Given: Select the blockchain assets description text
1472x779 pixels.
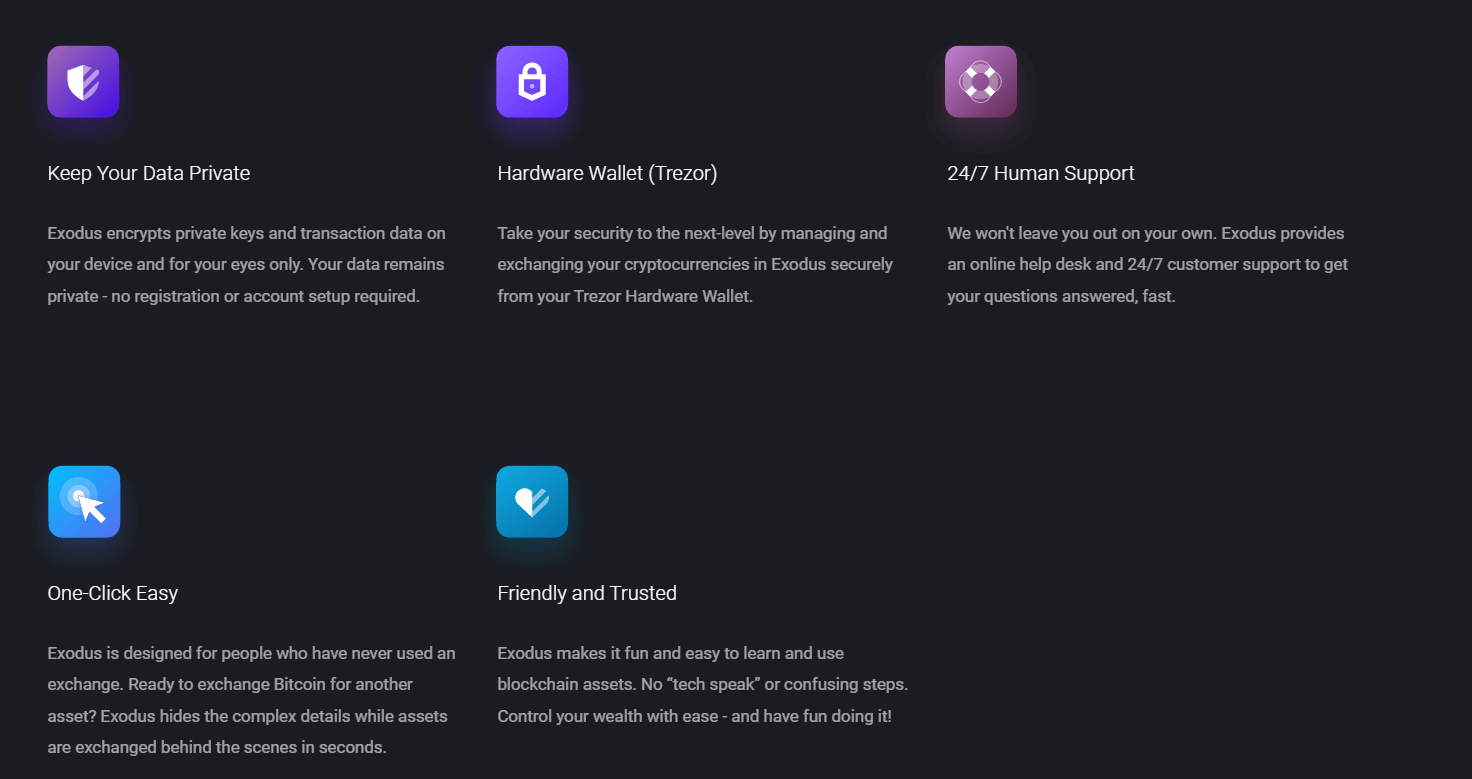Looking at the screenshot, I should [703, 684].
